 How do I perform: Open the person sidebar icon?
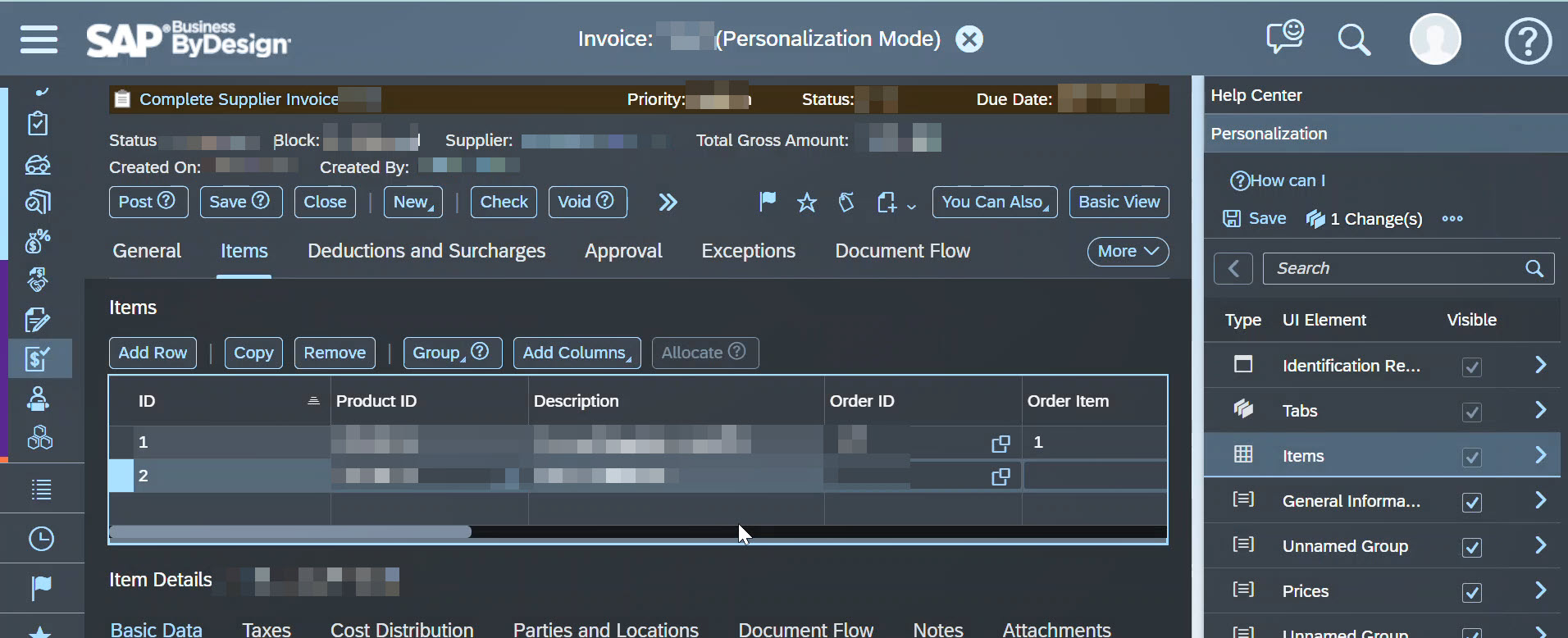38,399
